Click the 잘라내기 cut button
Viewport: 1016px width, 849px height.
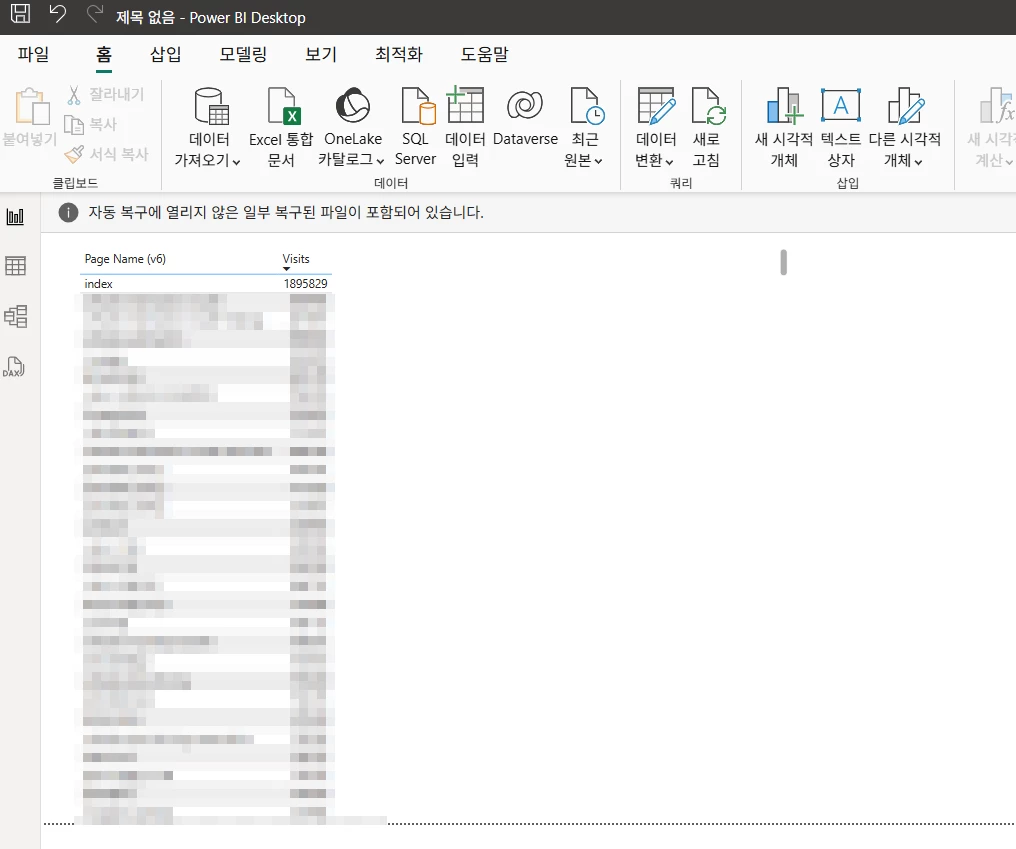tap(106, 95)
